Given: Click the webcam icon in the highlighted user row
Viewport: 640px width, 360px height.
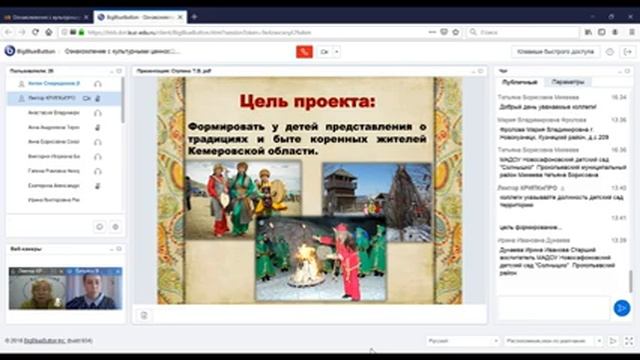Looking at the screenshot, I should (87, 98).
